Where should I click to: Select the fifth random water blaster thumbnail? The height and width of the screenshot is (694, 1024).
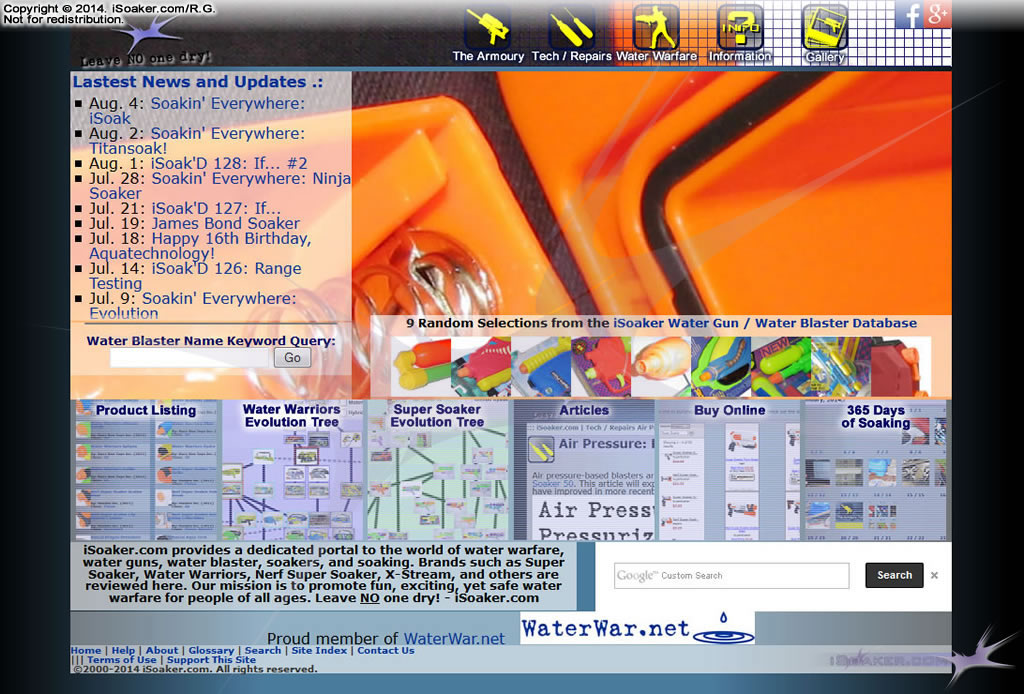point(661,366)
